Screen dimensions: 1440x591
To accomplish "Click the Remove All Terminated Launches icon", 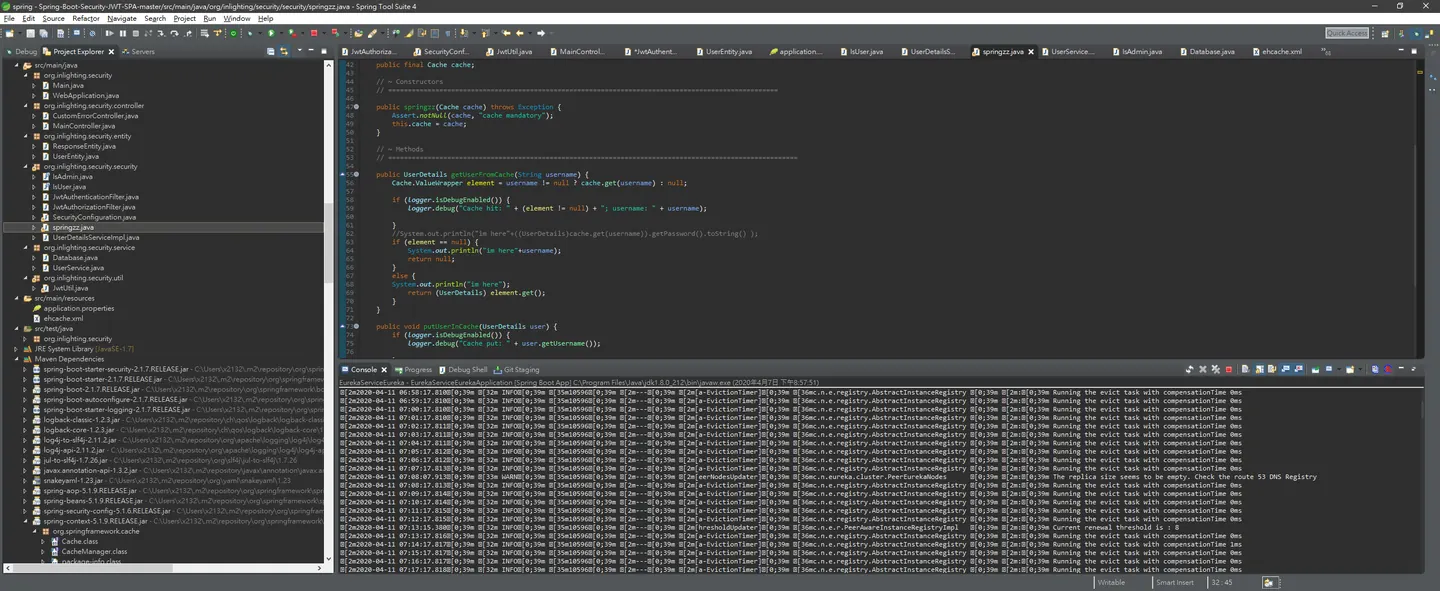I will (1216, 369).
